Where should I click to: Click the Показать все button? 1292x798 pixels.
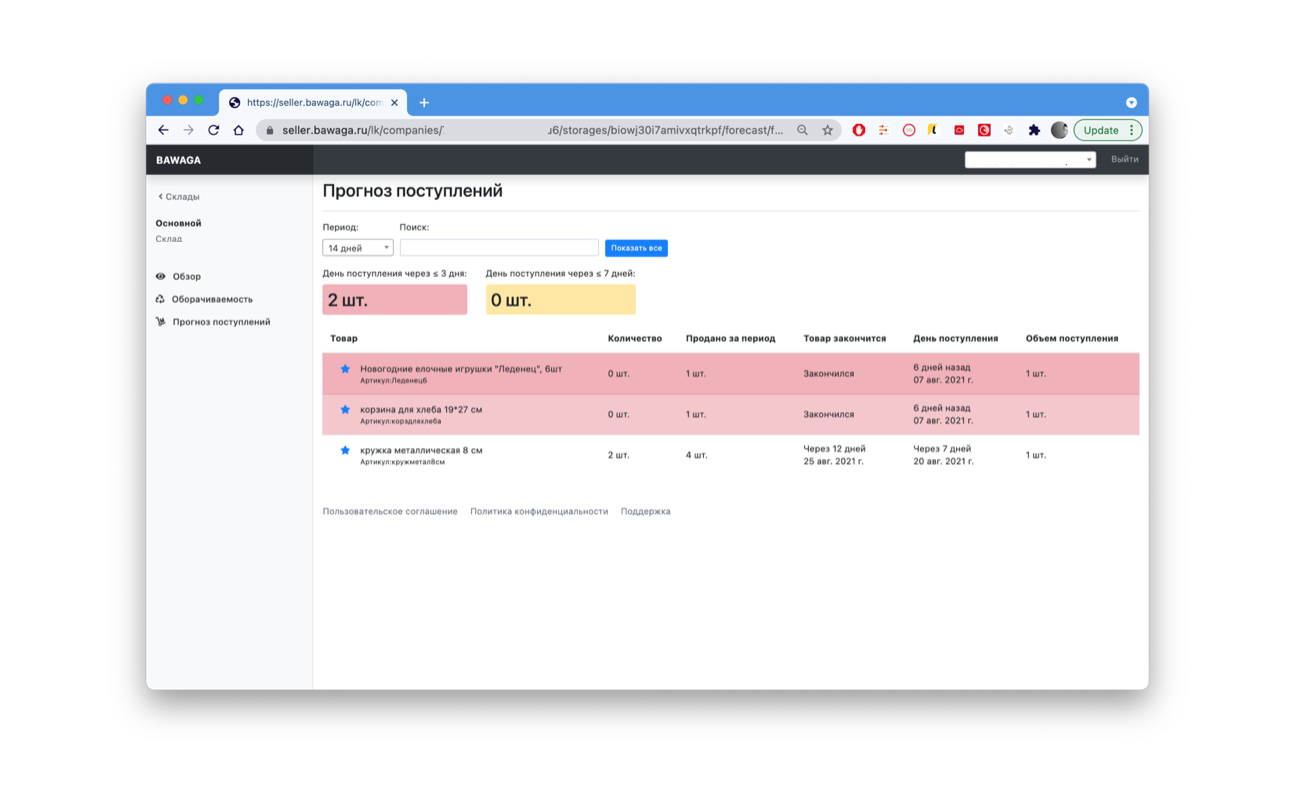pos(636,248)
